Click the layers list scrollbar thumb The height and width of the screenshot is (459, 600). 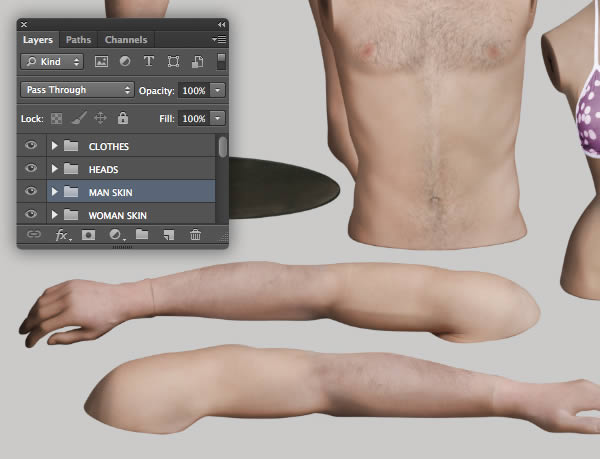pos(223,147)
